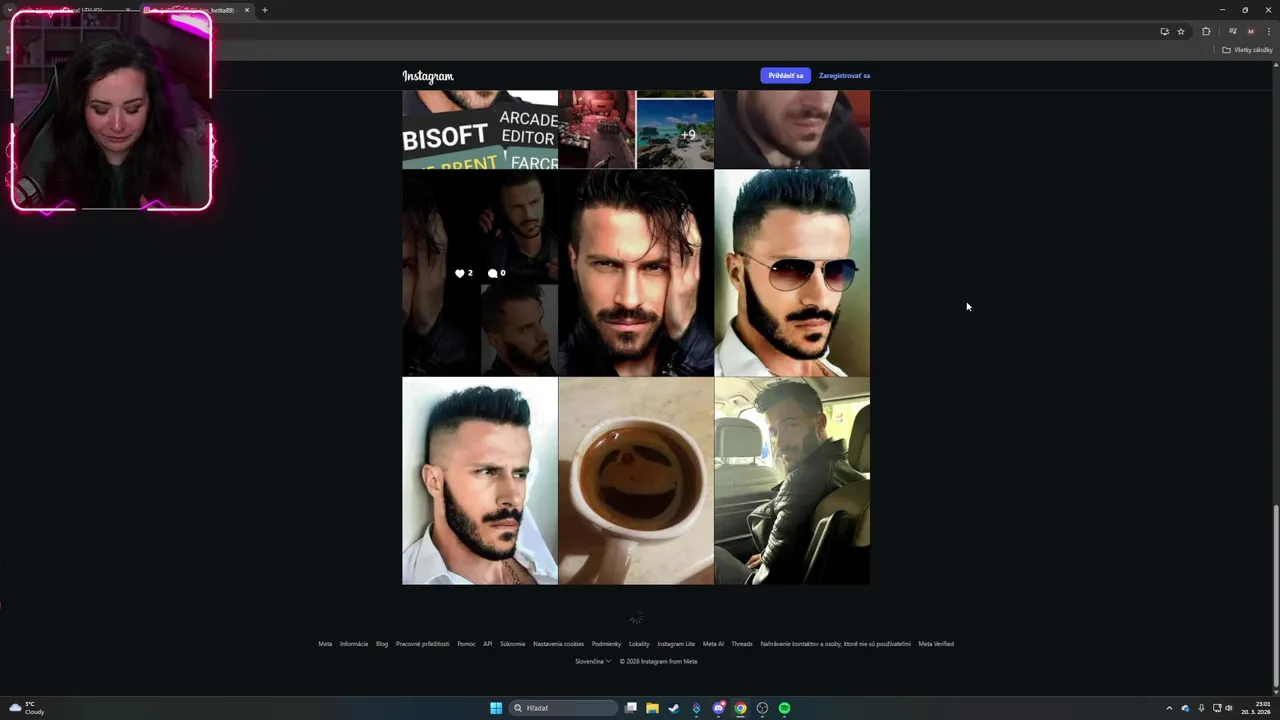
Task: Expand the Slovenčina language dropdown
Action: (x=593, y=661)
